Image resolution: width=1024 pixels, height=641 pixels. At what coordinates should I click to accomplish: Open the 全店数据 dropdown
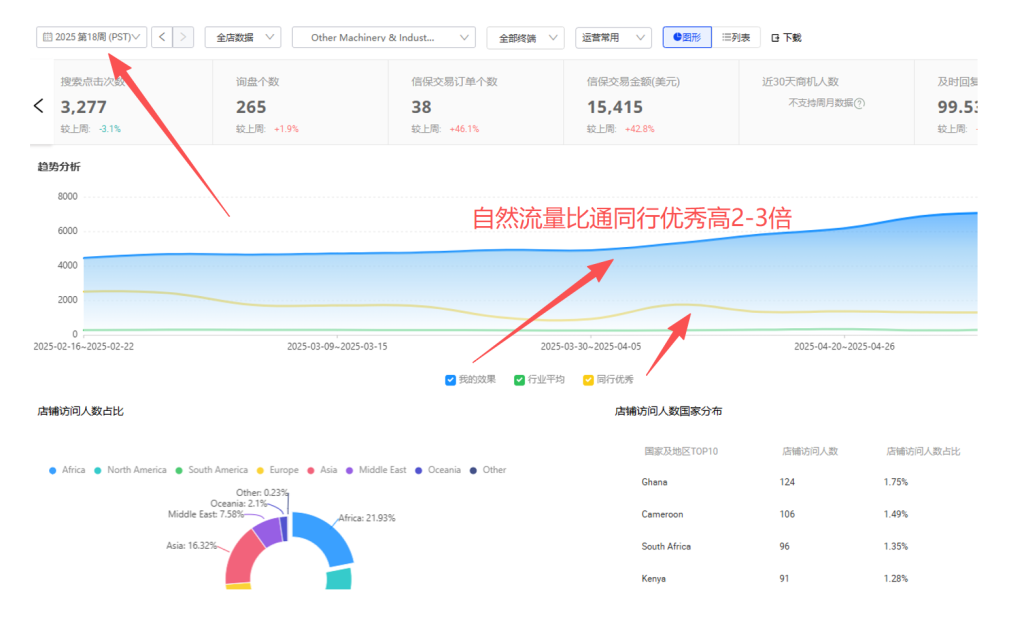242,37
